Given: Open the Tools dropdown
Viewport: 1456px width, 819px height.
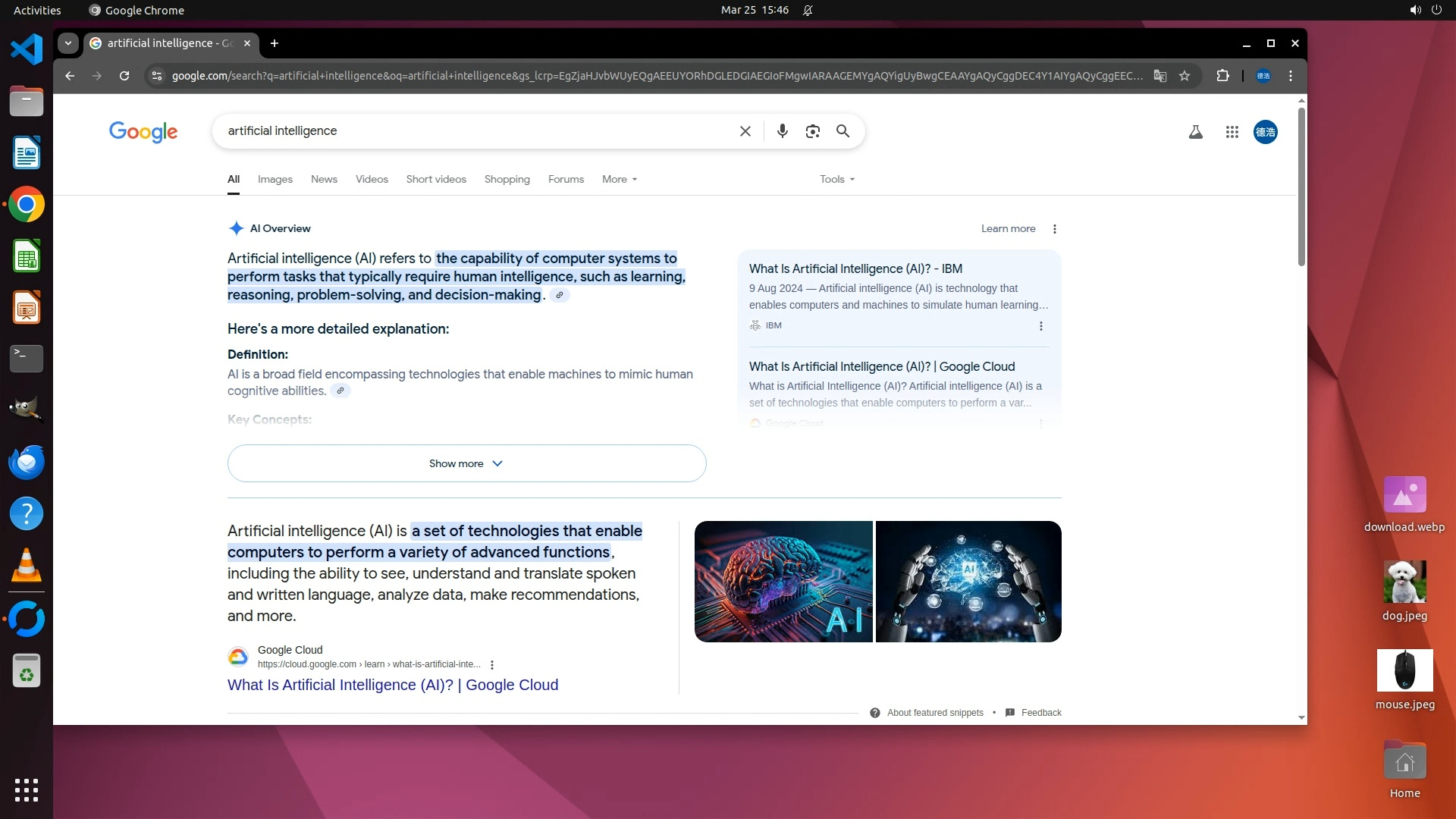Looking at the screenshot, I should [x=836, y=179].
